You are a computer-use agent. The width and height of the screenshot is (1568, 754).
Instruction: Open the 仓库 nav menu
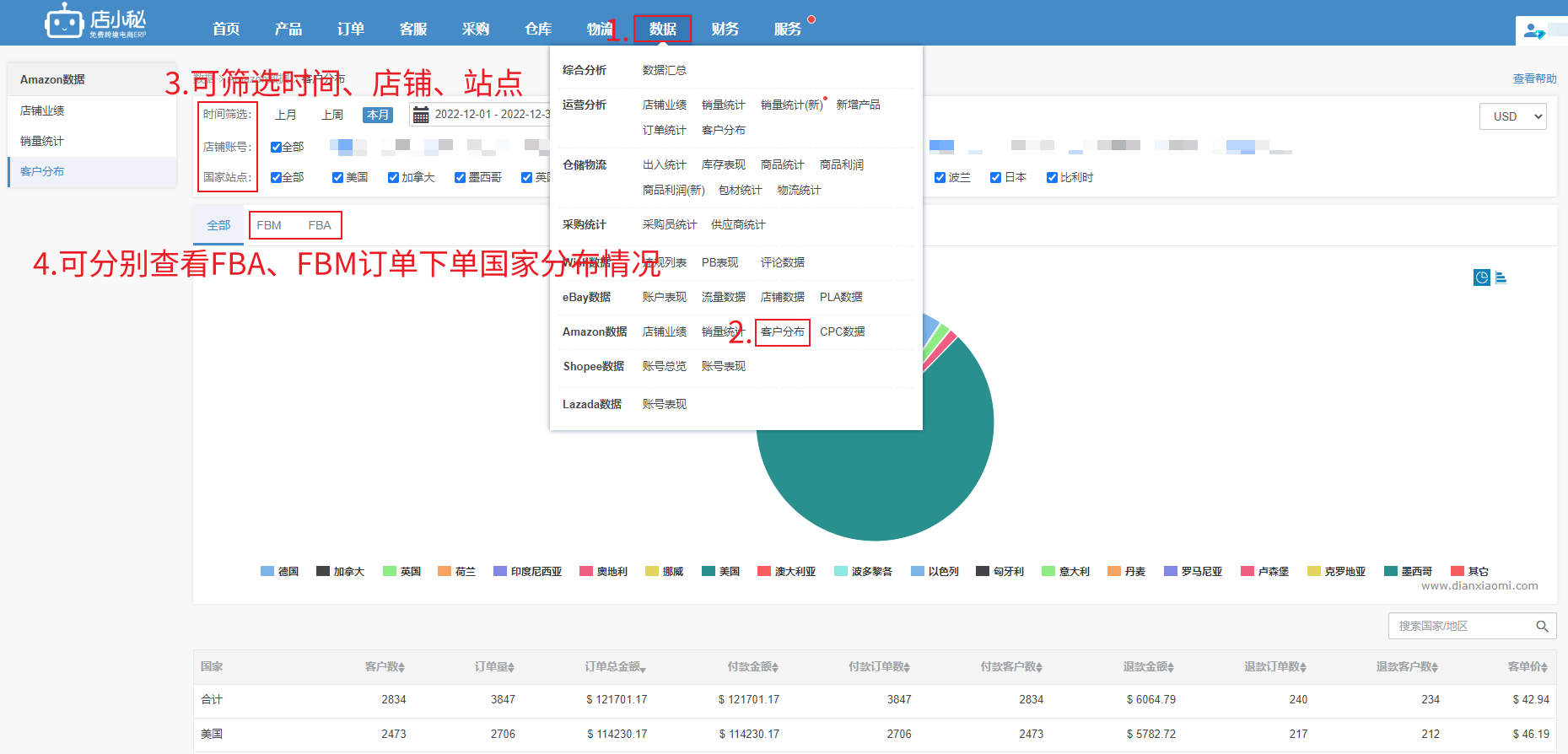(x=538, y=29)
